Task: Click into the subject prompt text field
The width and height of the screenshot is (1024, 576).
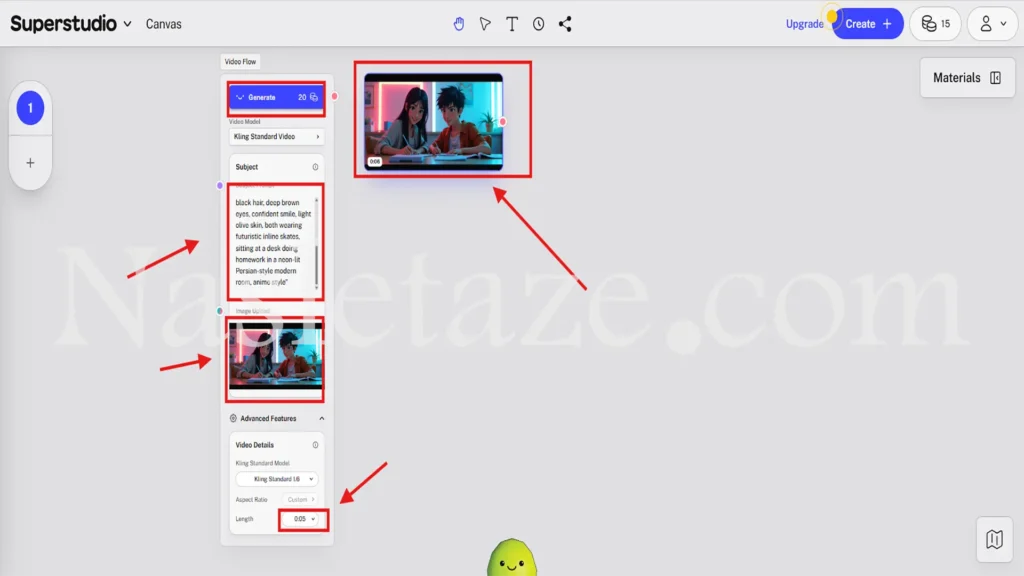Action: click(272, 242)
